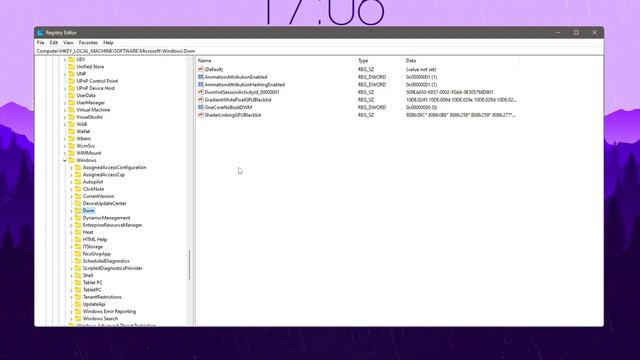Select the OneCoreNoBootDWM value name
Screen dimensions: 640x360
(228, 107)
